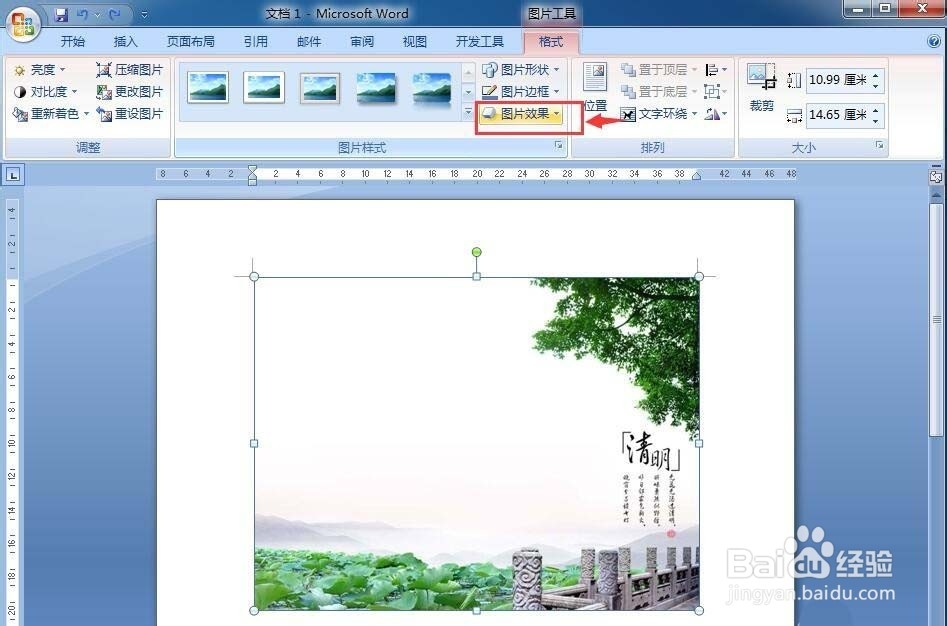Click 重设图片 reset picture button

(x=129, y=113)
